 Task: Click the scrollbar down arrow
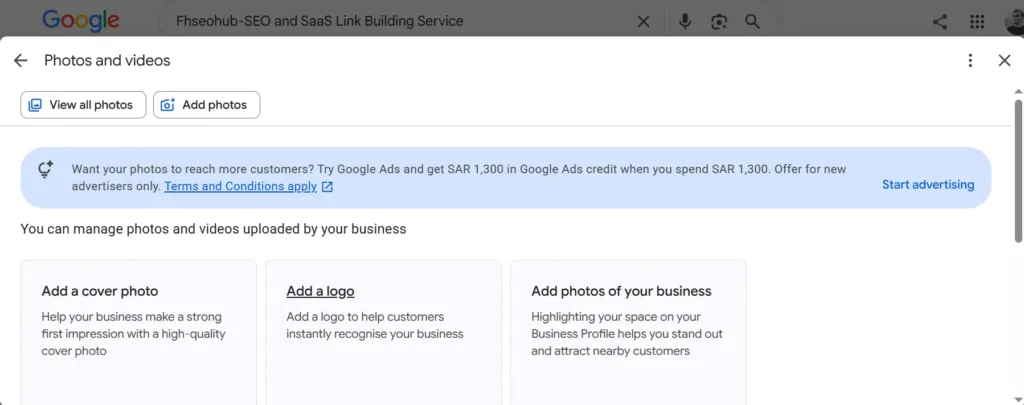tap(1018, 399)
